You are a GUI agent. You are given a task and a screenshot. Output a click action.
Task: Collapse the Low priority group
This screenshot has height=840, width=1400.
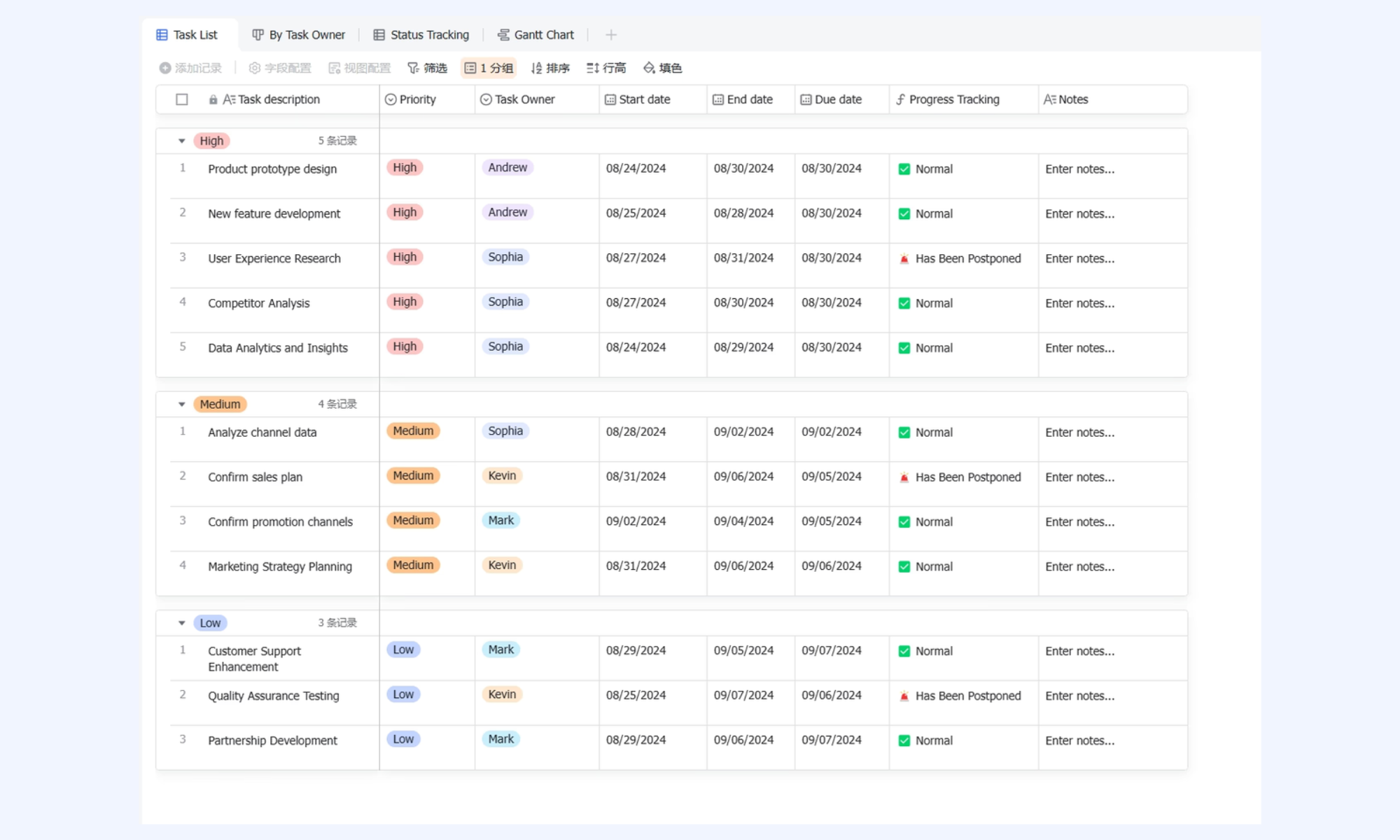click(x=182, y=623)
